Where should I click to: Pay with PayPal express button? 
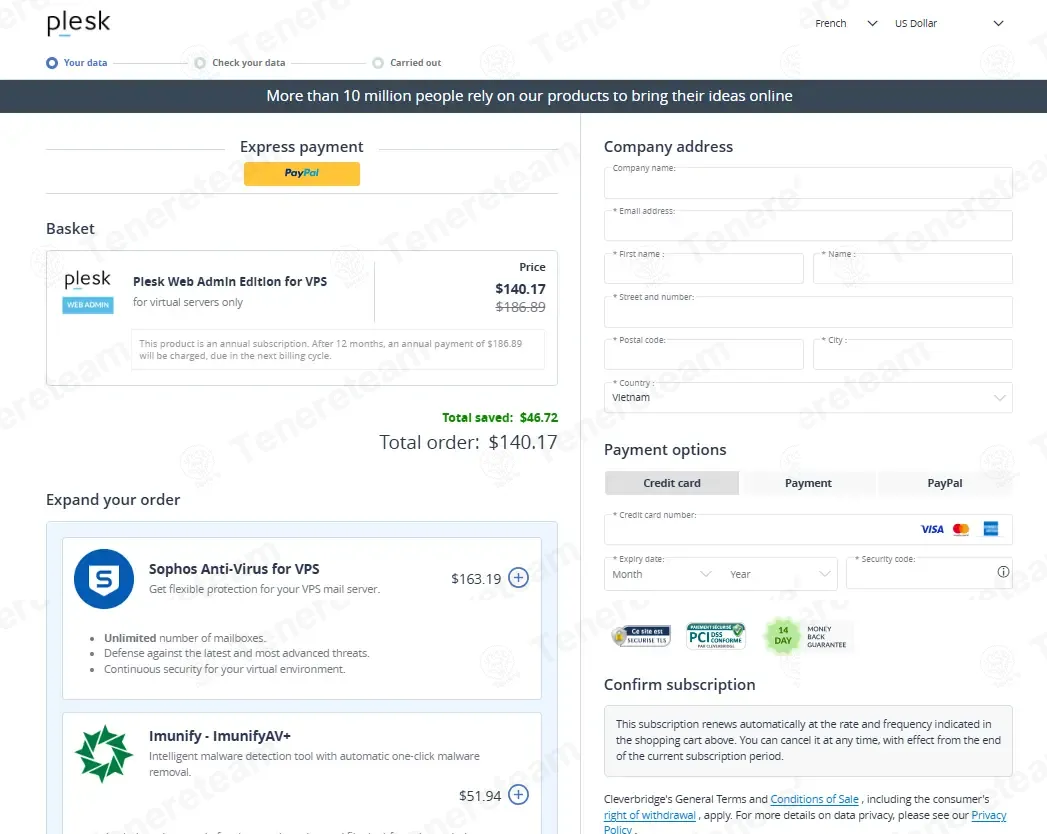302,174
